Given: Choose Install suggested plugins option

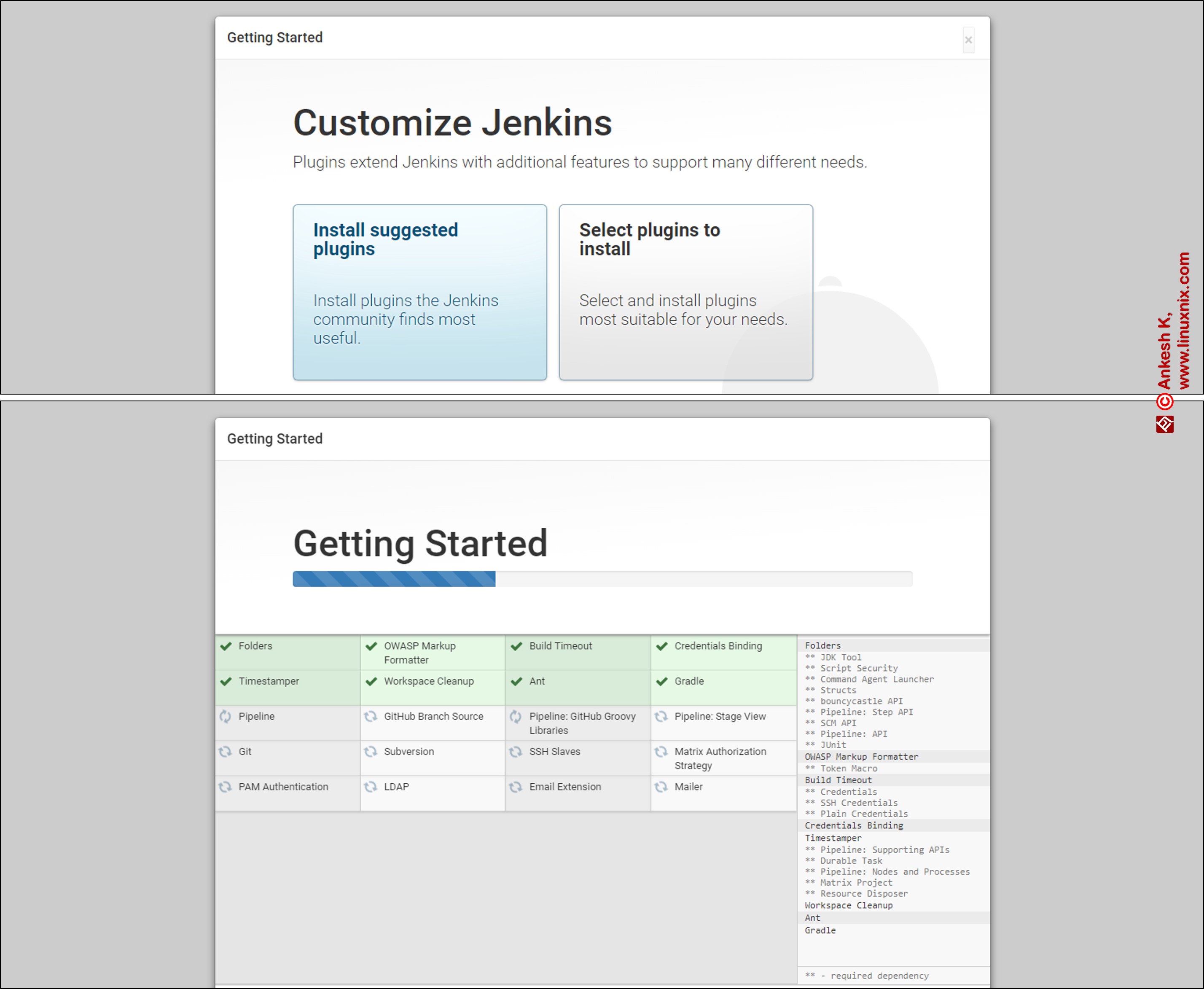Looking at the screenshot, I should [420, 292].
